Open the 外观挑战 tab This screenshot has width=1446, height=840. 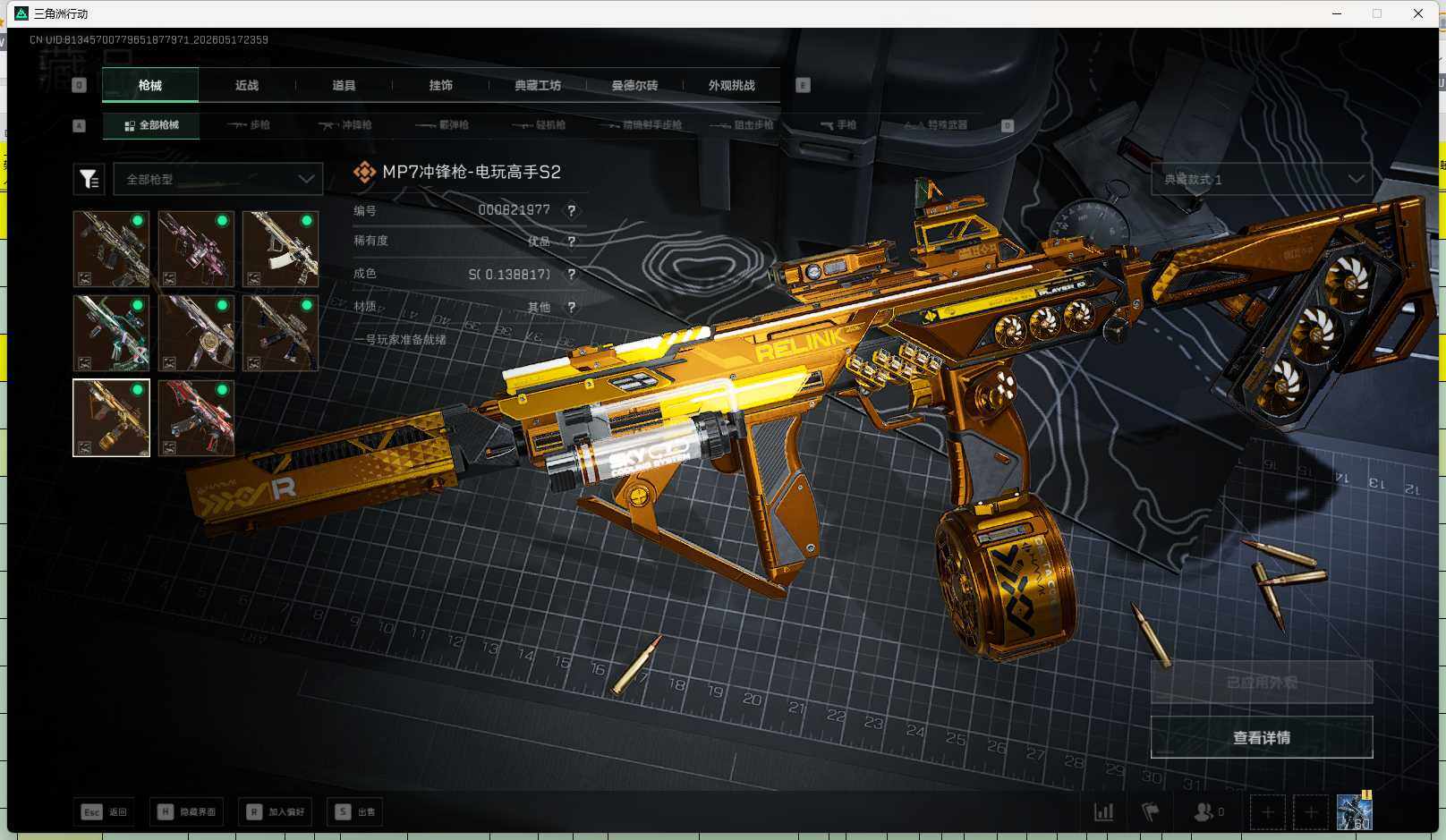click(732, 85)
